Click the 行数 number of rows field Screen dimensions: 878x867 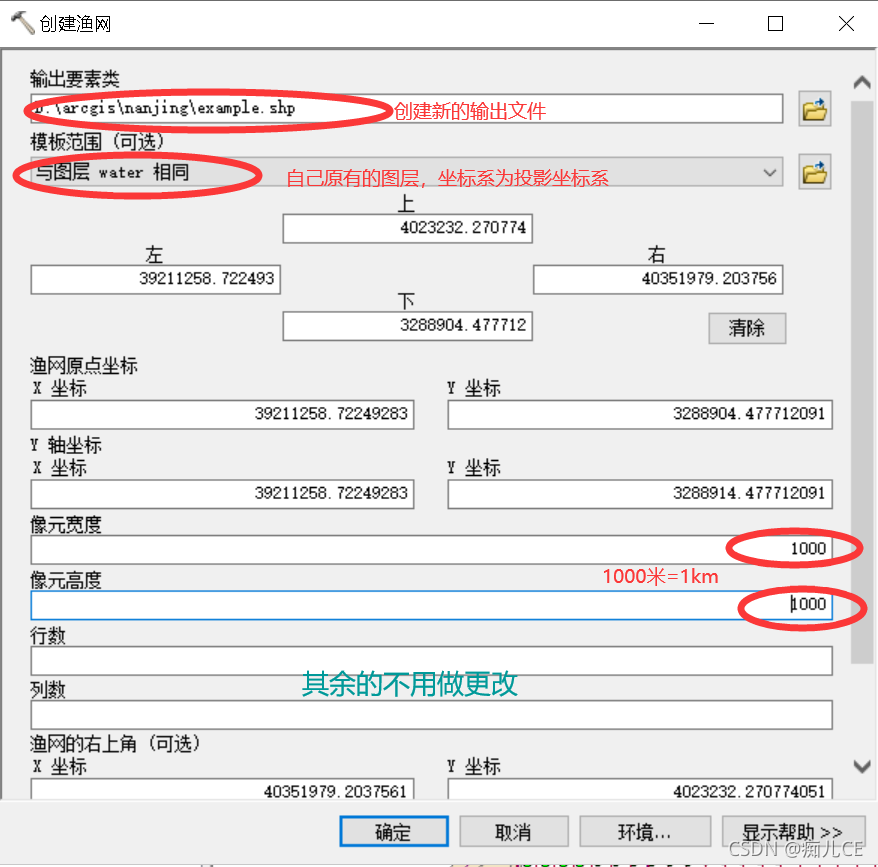(432, 660)
